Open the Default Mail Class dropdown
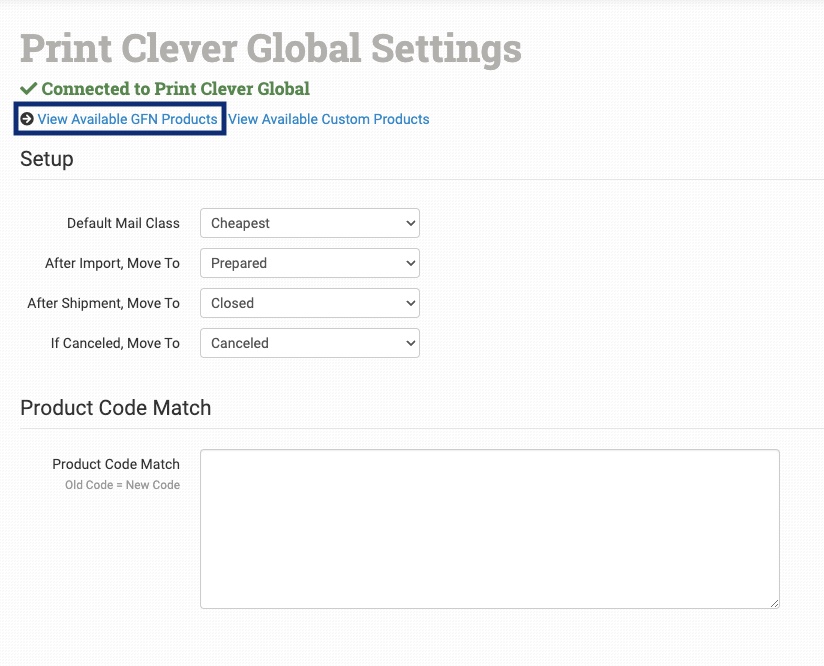The image size is (824, 666). click(x=309, y=223)
